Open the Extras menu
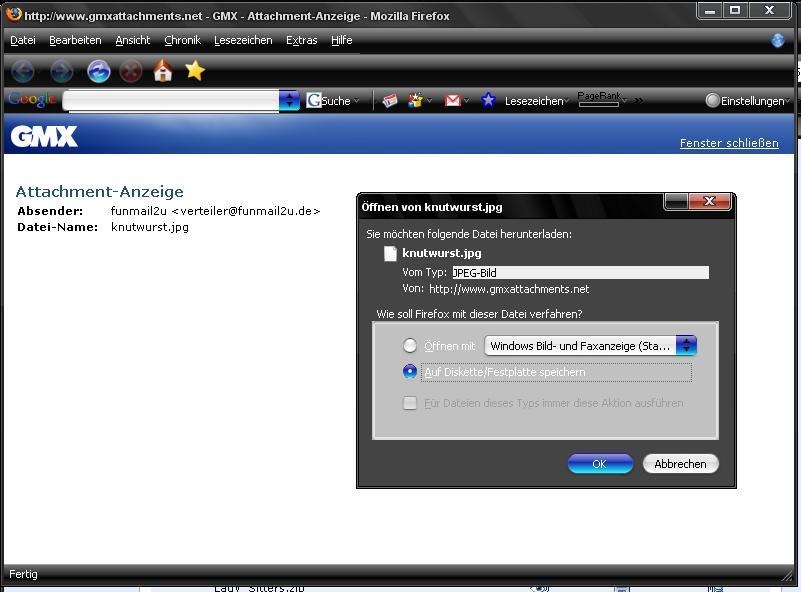Screen dimensions: 801x592 click(301, 41)
